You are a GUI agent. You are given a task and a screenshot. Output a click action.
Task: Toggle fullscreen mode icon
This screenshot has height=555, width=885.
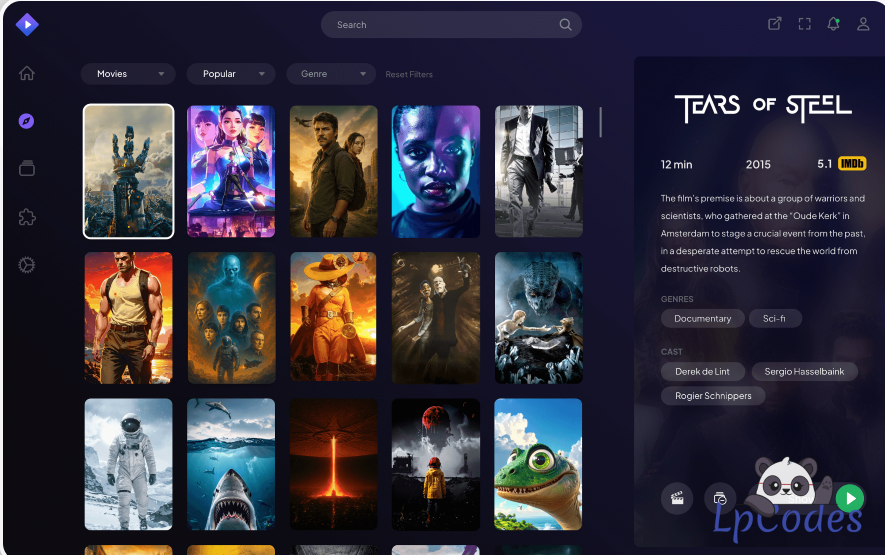pos(804,24)
